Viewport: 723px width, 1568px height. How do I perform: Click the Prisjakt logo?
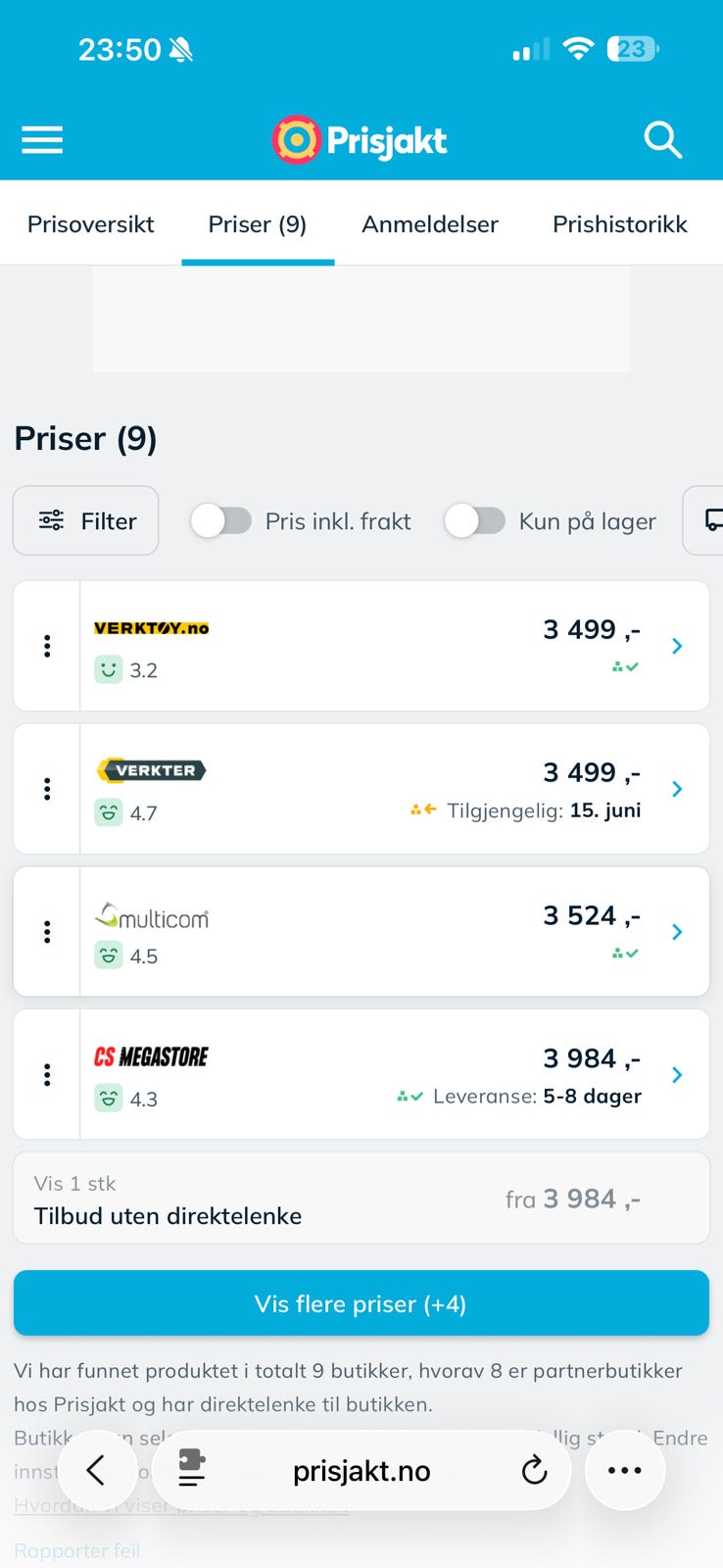coord(360,140)
